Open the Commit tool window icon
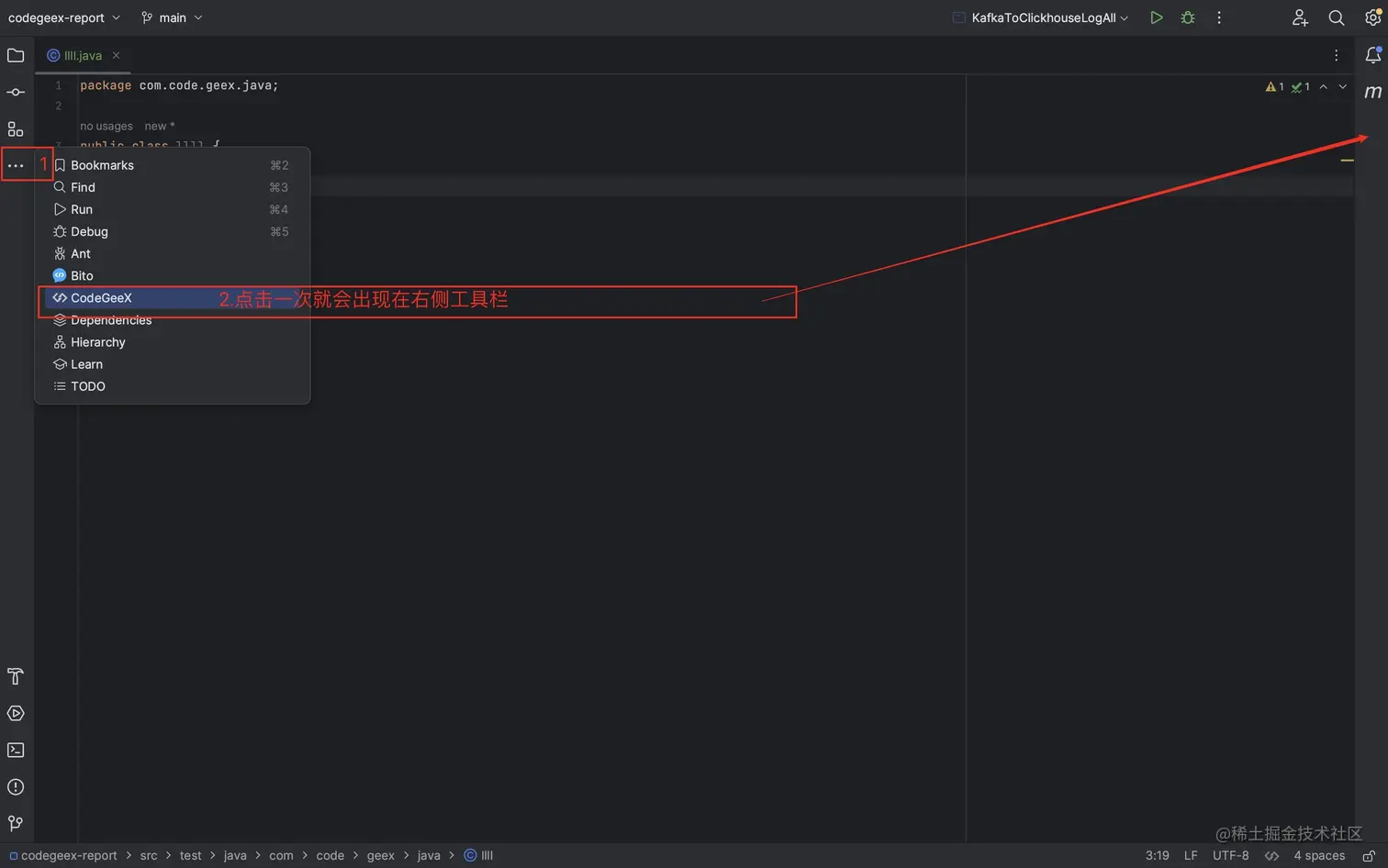 [16, 93]
